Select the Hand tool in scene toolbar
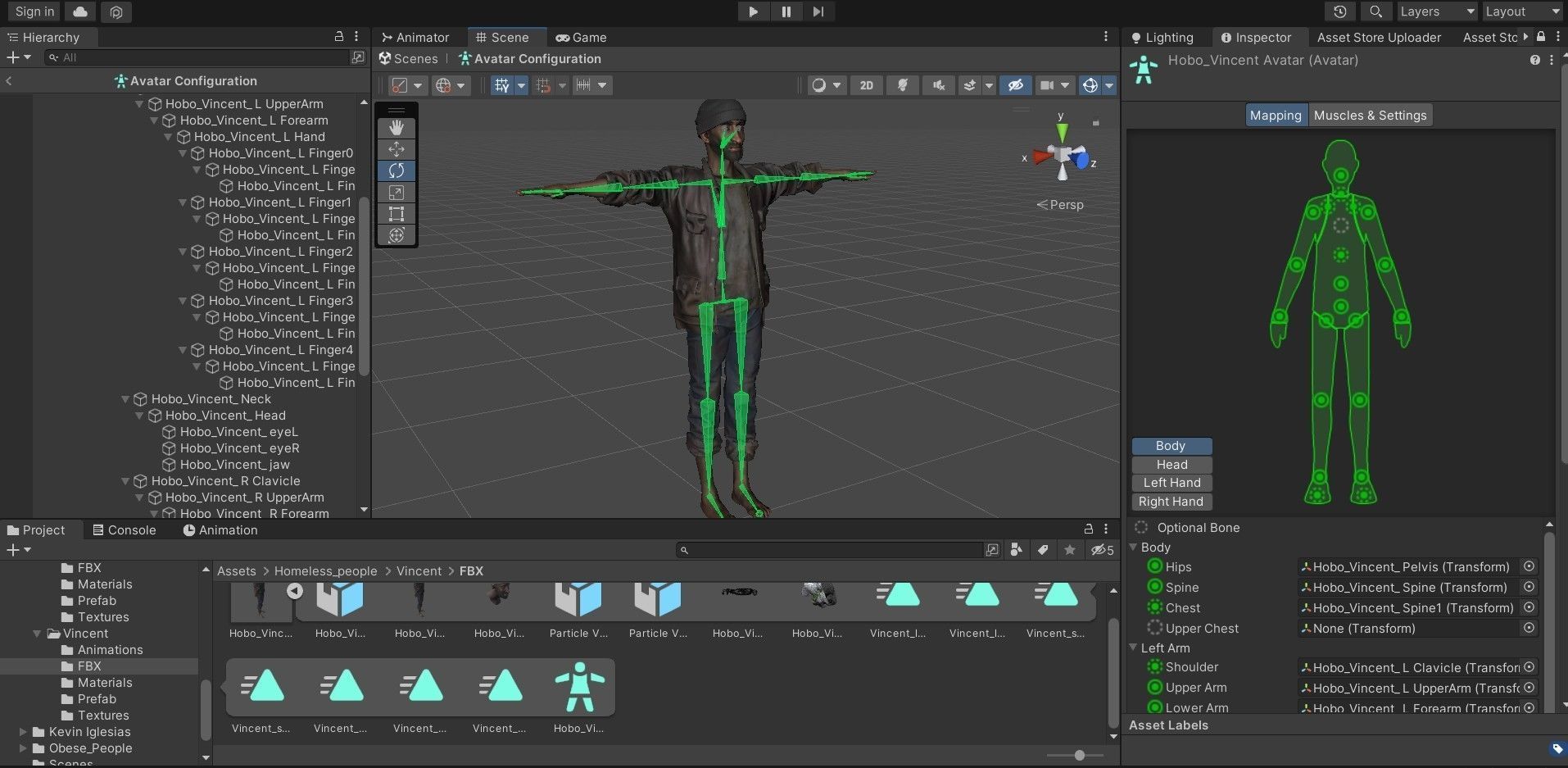Image resolution: width=1568 pixels, height=768 pixels. click(397, 128)
